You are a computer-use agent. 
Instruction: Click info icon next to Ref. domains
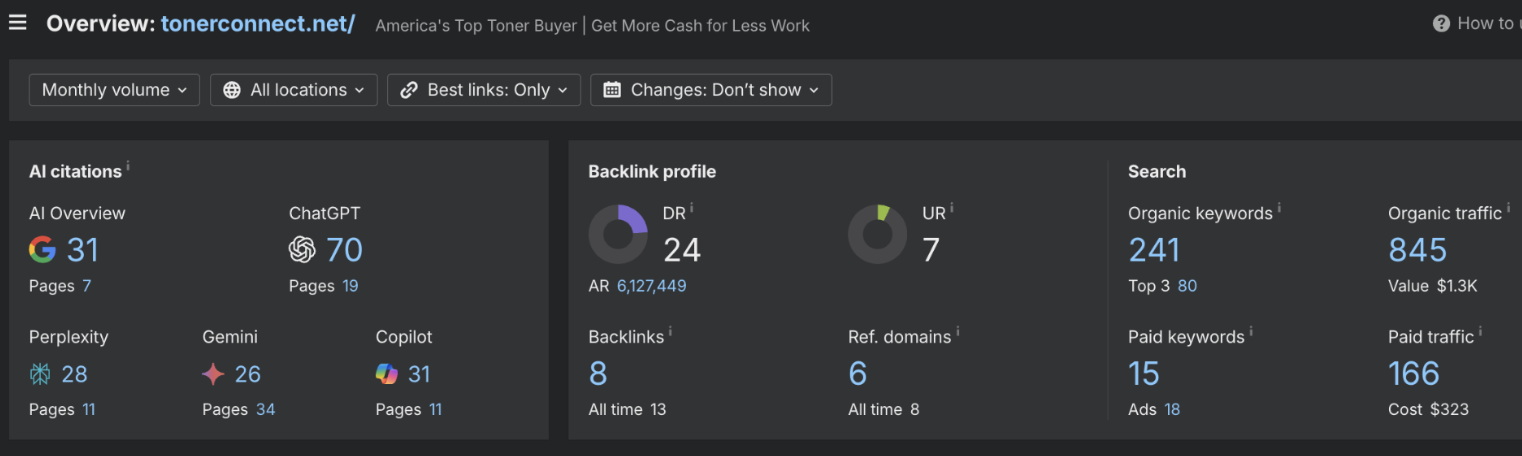[958, 332]
